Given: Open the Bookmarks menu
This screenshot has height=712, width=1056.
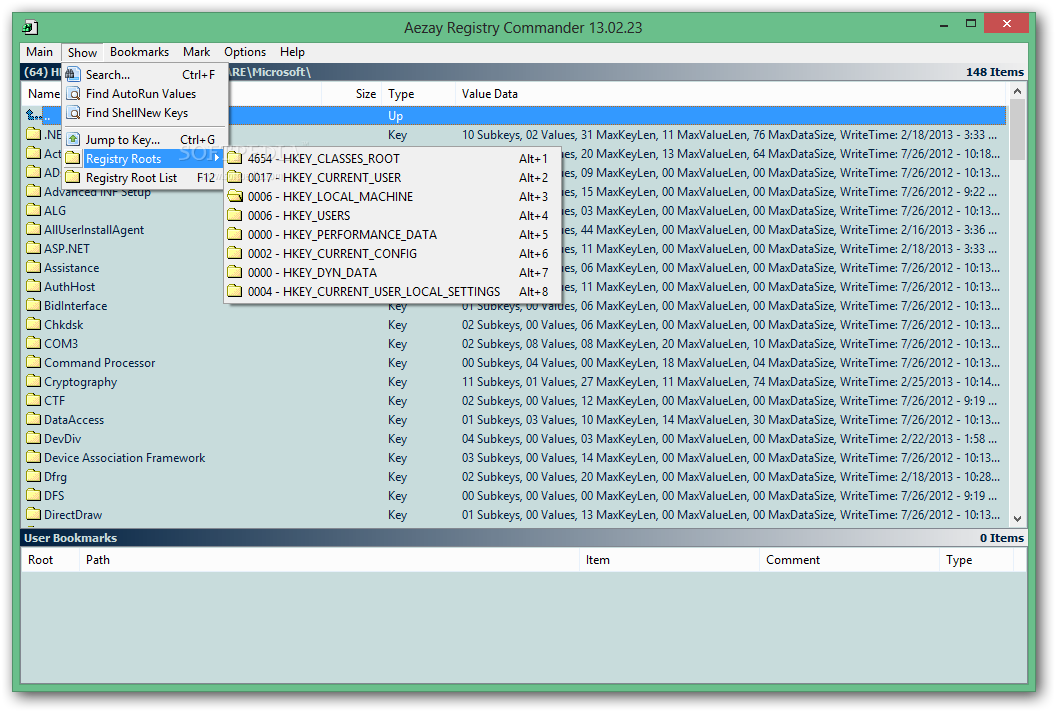Looking at the screenshot, I should 139,52.
